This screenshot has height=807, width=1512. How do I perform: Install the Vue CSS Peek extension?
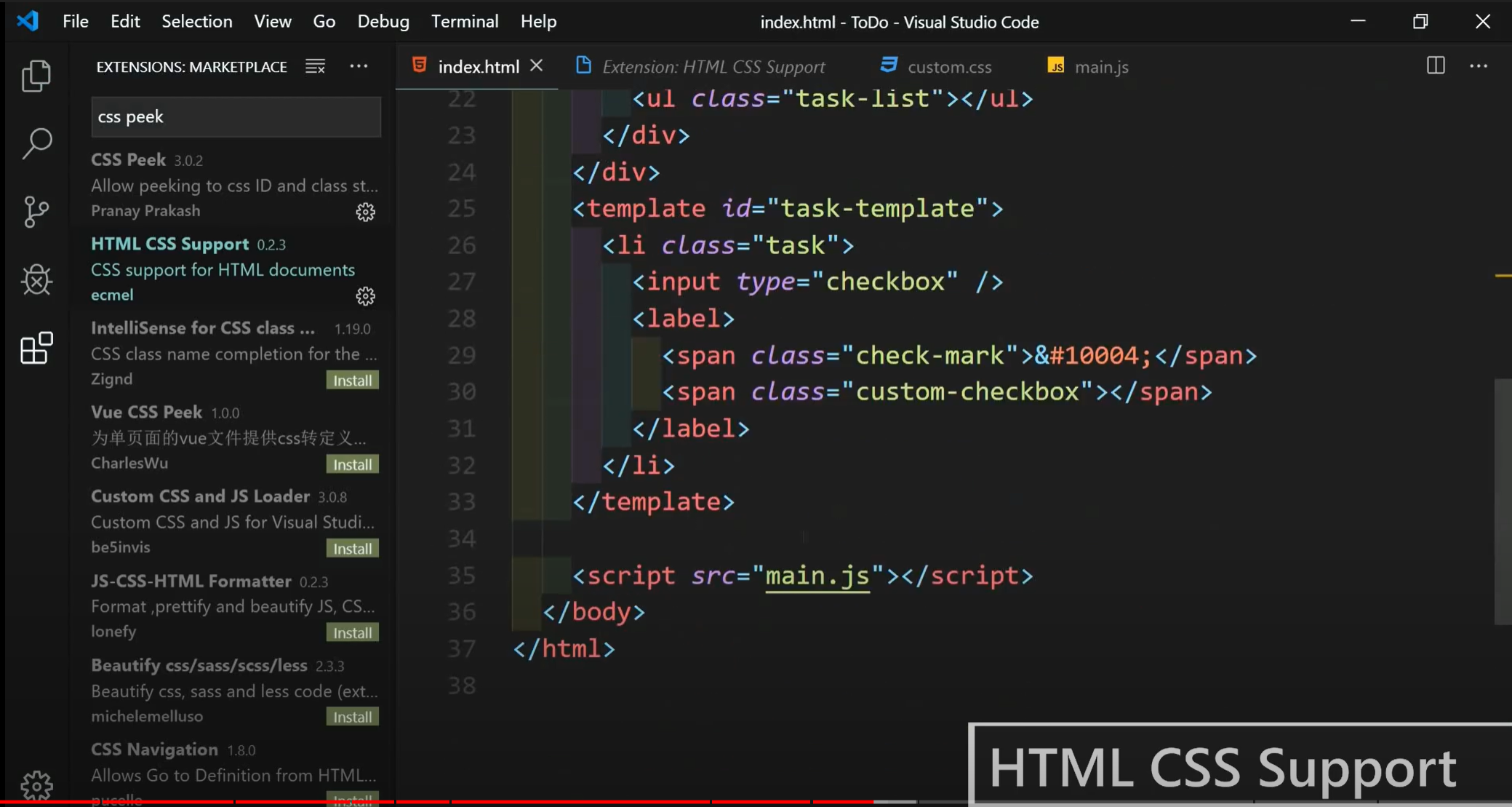(352, 464)
